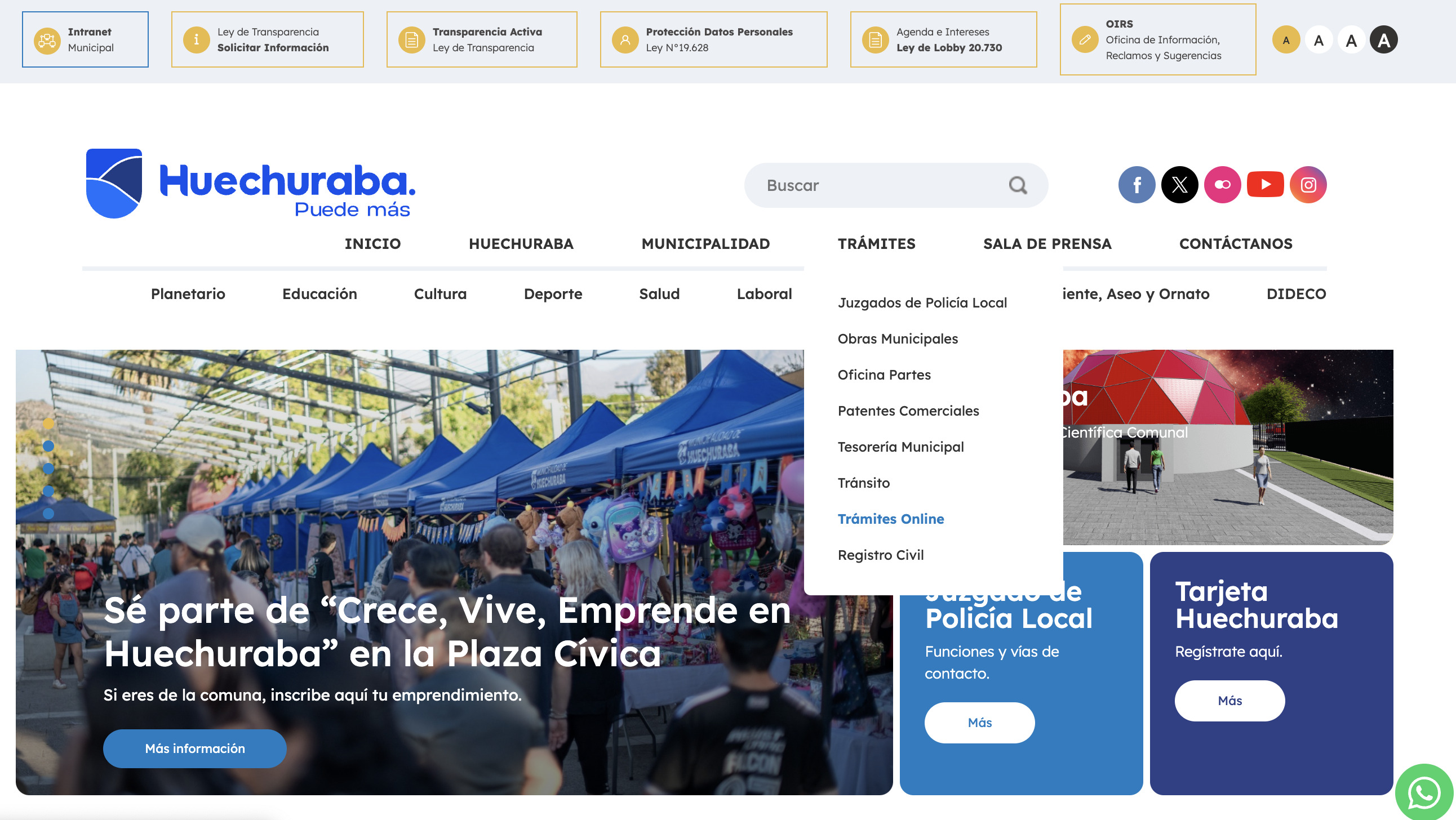Select the largest dark font size toggle
This screenshot has width=1456, height=820.
click(1384, 40)
